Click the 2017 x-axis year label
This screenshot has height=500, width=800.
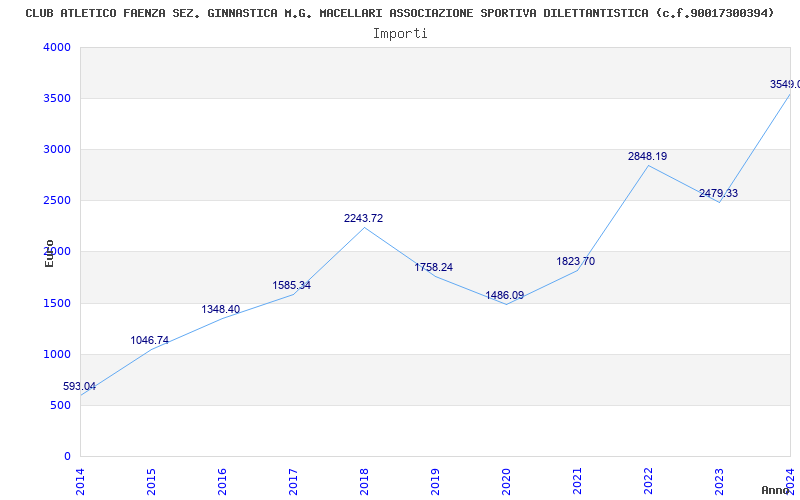[293, 481]
